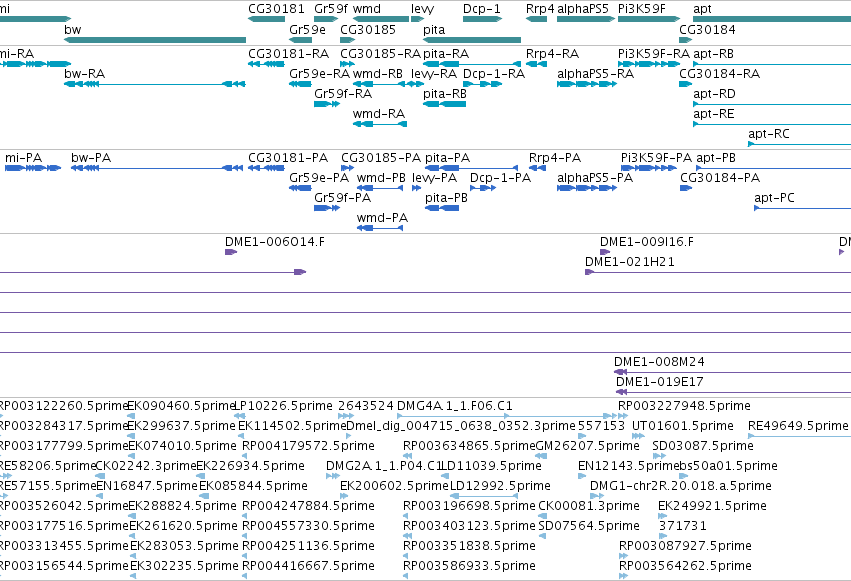Select the Gr59f-RA transcript
The width and height of the screenshot is (851, 581).
pos(327,104)
